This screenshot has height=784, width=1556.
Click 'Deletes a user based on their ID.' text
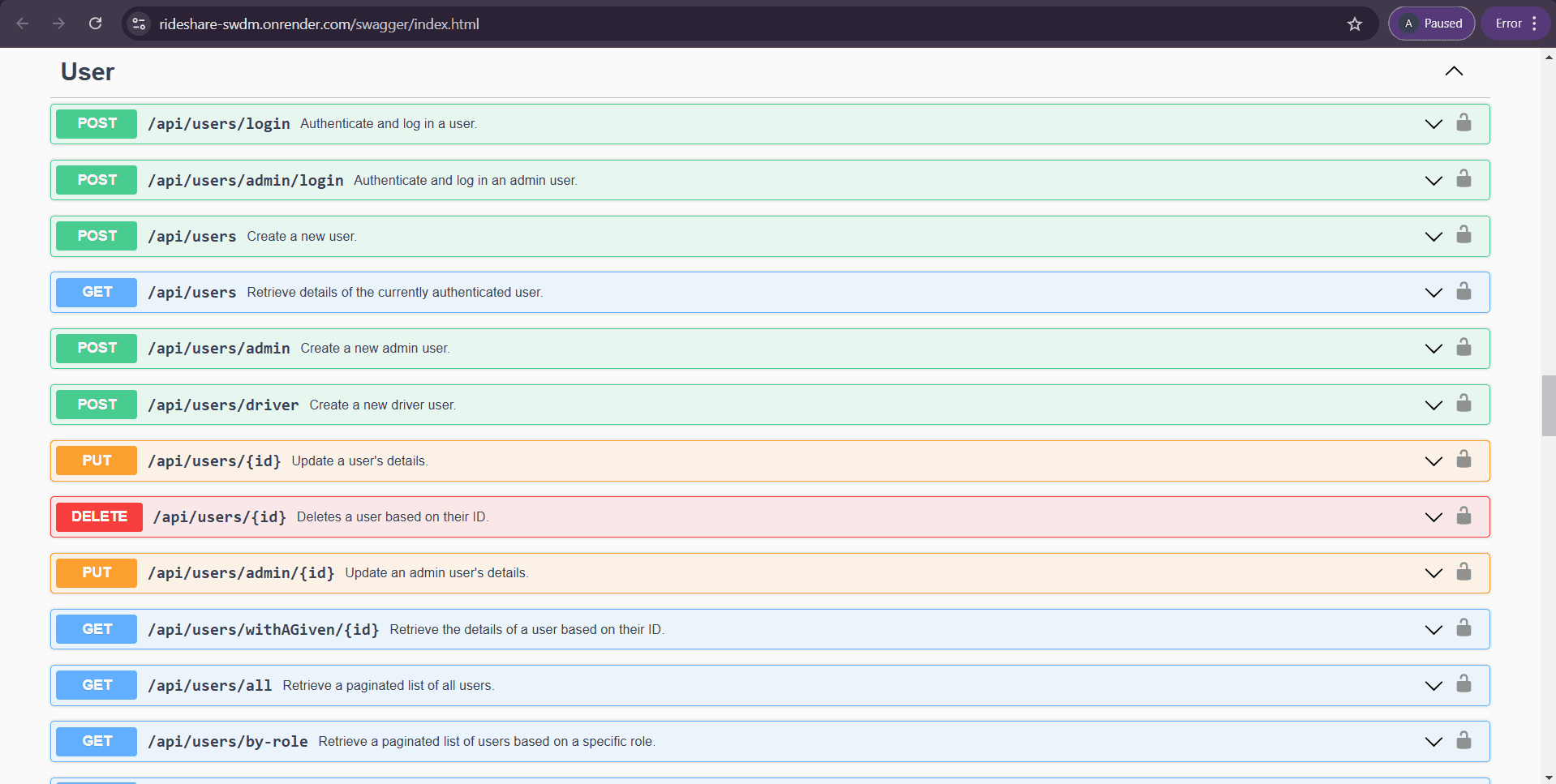[x=393, y=516]
